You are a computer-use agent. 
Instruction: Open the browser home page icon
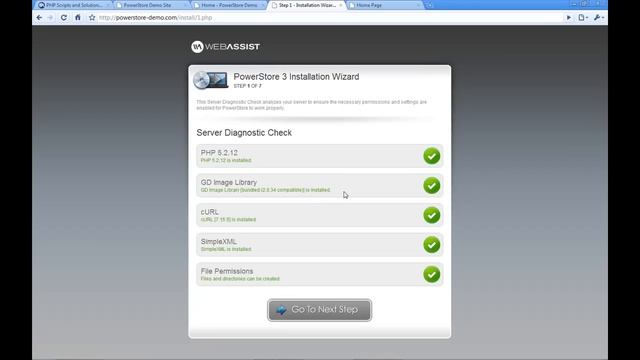(78, 18)
